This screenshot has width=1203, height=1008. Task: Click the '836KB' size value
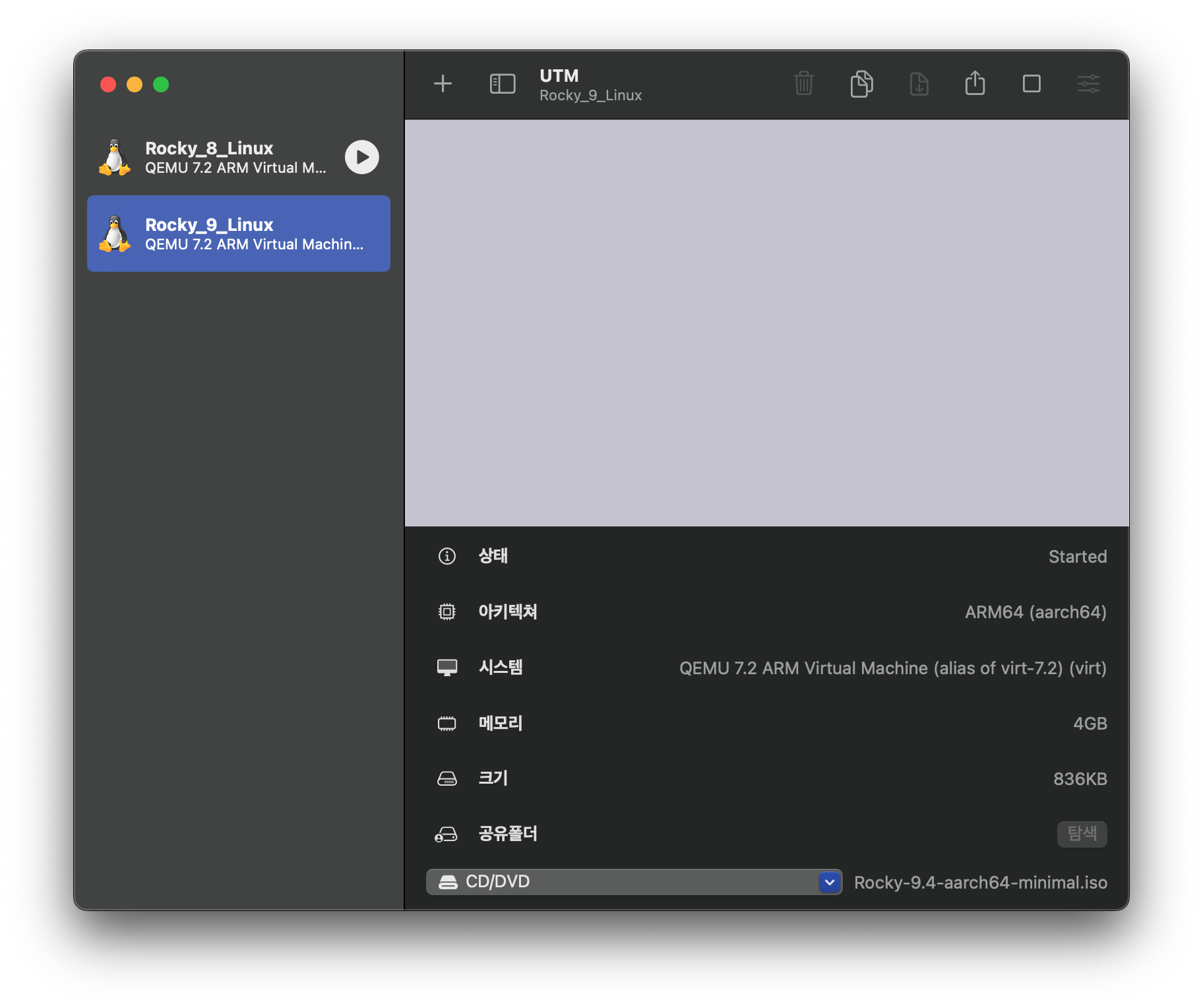(1080, 779)
